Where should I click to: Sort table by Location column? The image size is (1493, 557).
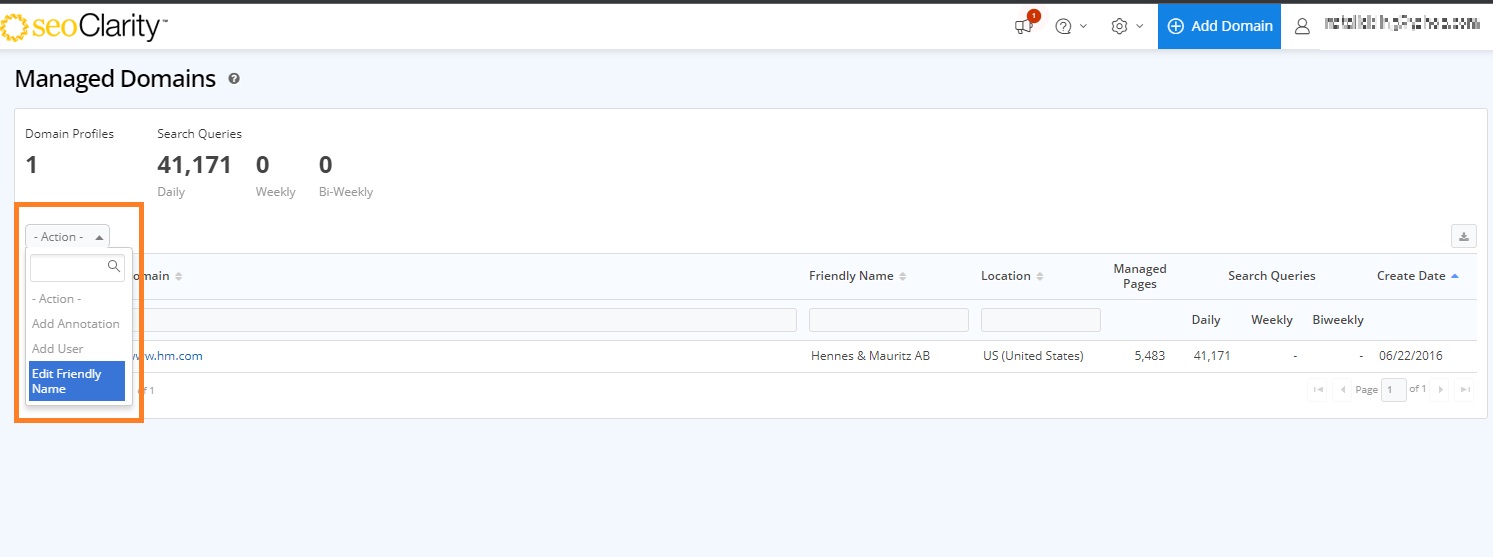pos(1011,276)
